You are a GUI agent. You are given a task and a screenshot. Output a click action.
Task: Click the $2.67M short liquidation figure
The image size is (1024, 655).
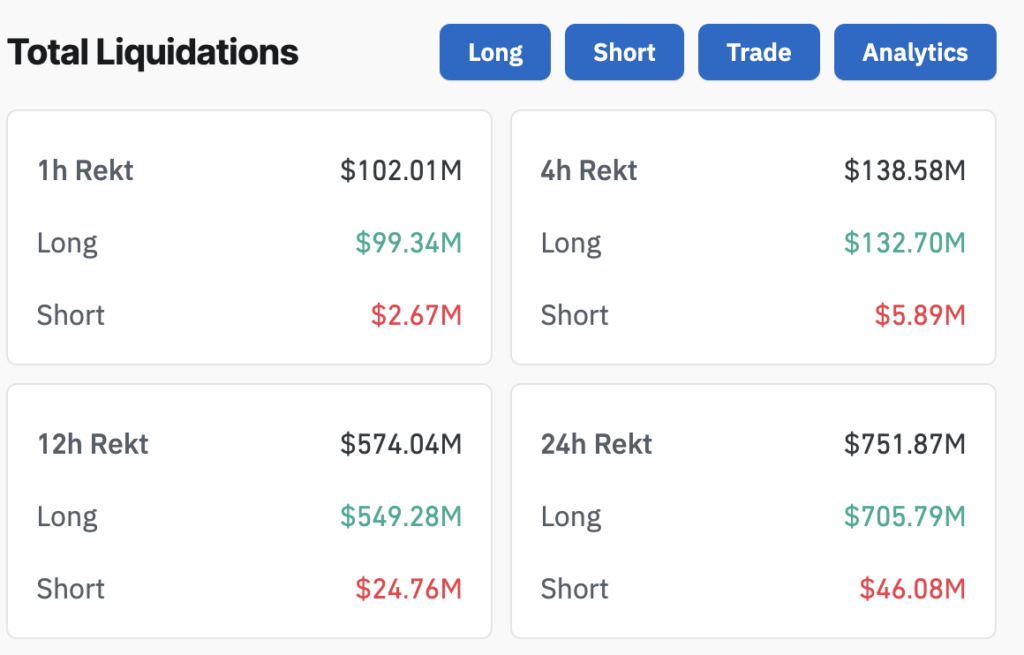(x=425, y=315)
